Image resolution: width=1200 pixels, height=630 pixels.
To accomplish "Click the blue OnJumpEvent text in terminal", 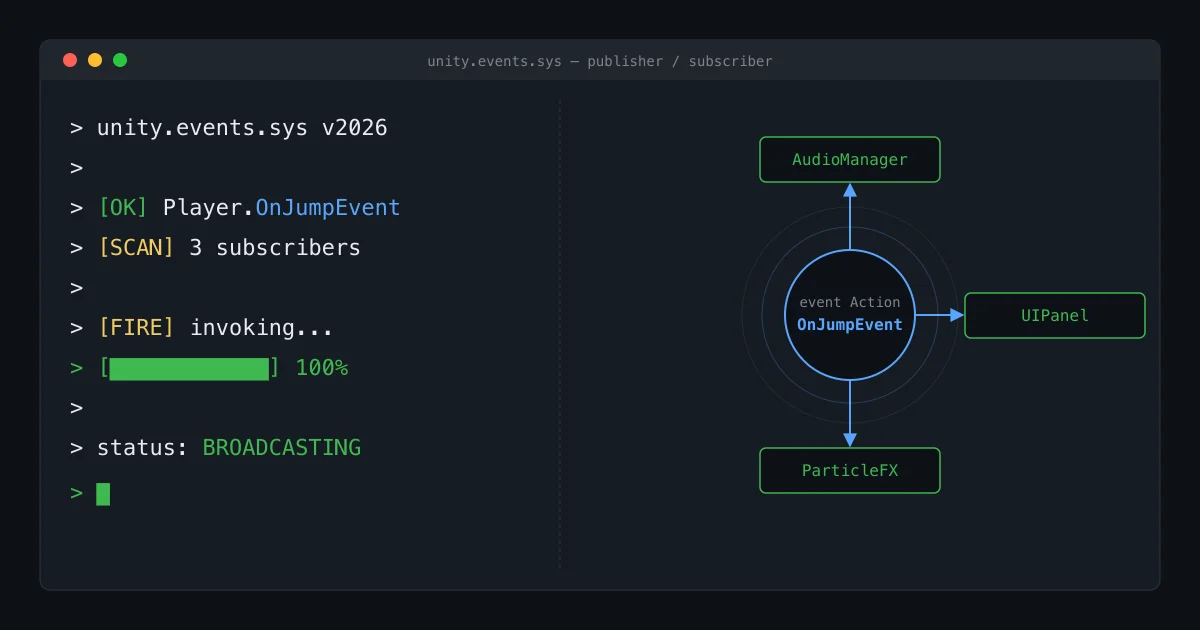I will [328, 208].
